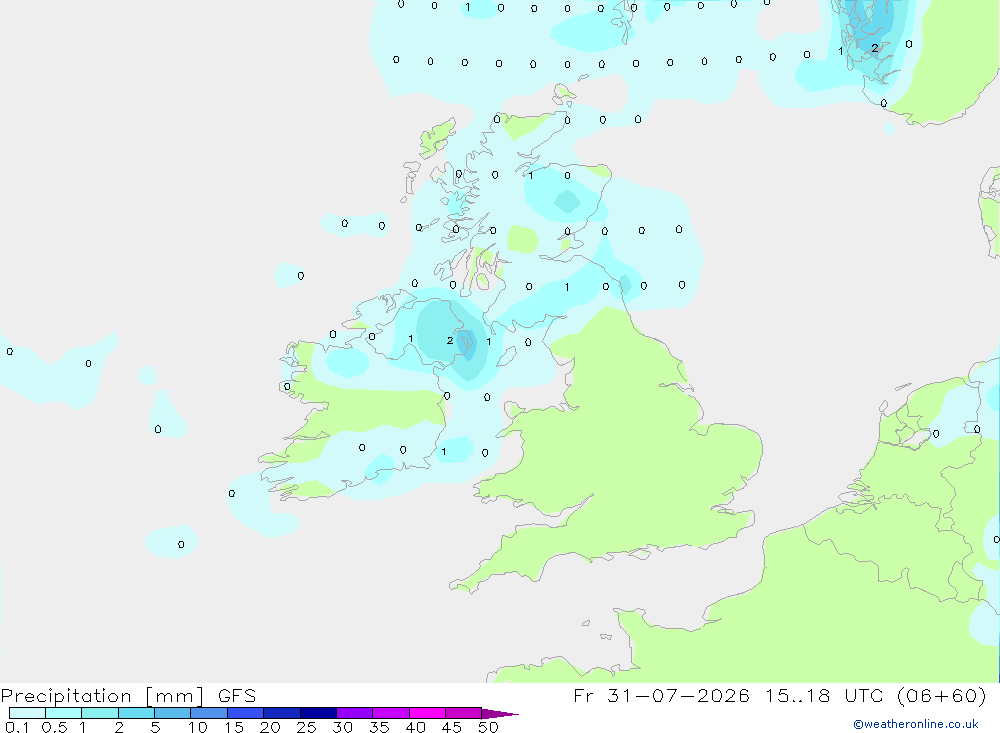The height and width of the screenshot is (733, 1000).
Task: Click the 0.1–0.5 mm legend color swatch
Action: pos(27,713)
